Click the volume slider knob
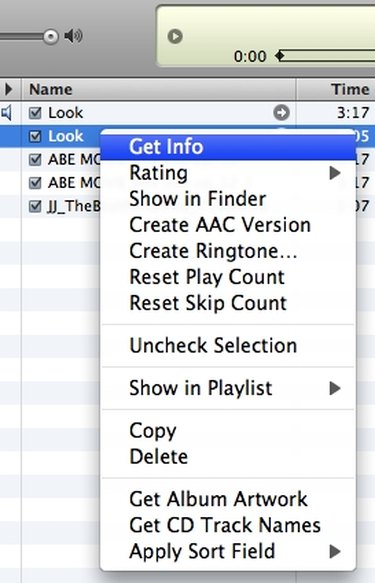The width and height of the screenshot is (375, 583). point(51,36)
